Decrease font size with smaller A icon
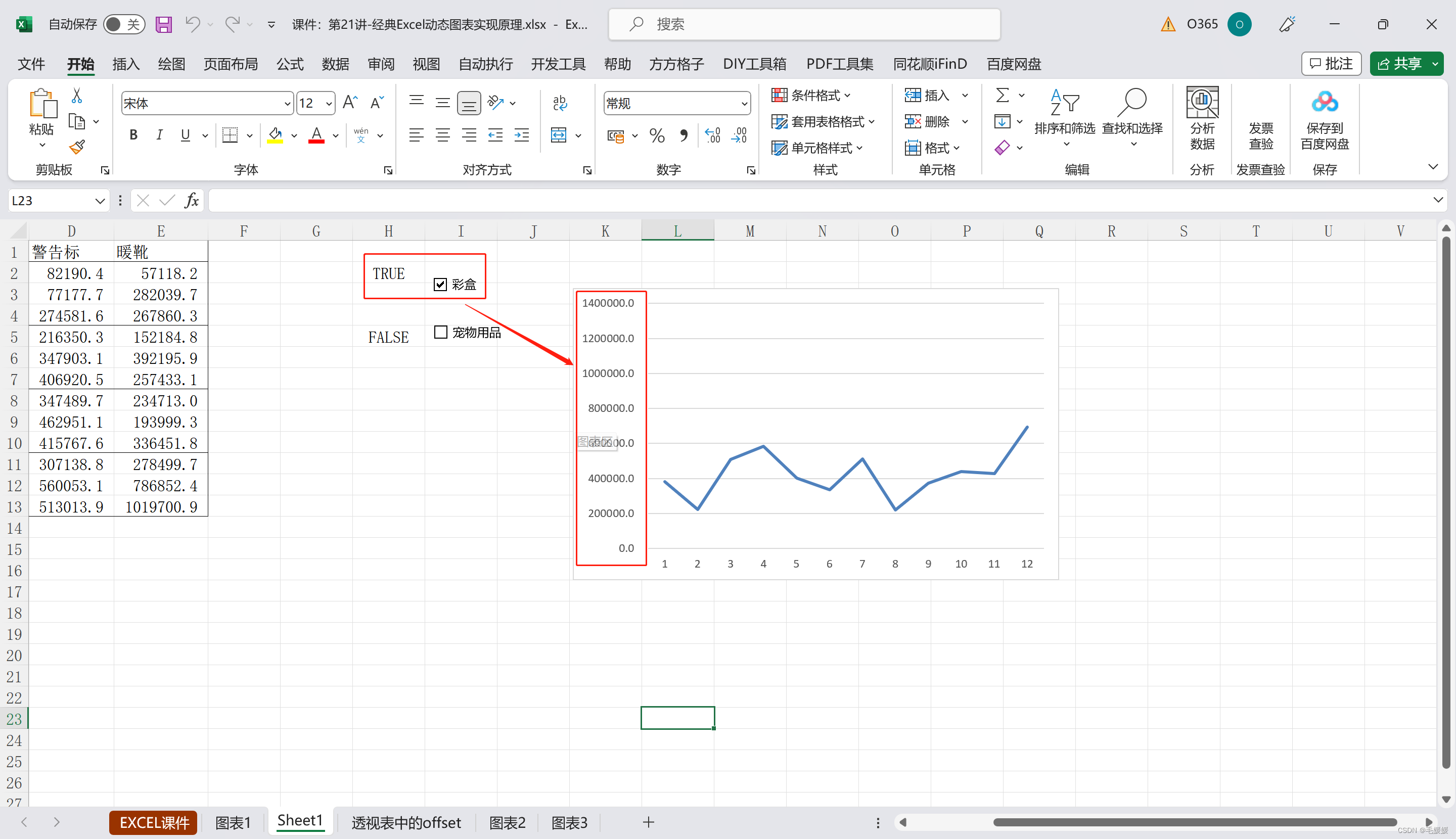1456x839 pixels. [377, 103]
